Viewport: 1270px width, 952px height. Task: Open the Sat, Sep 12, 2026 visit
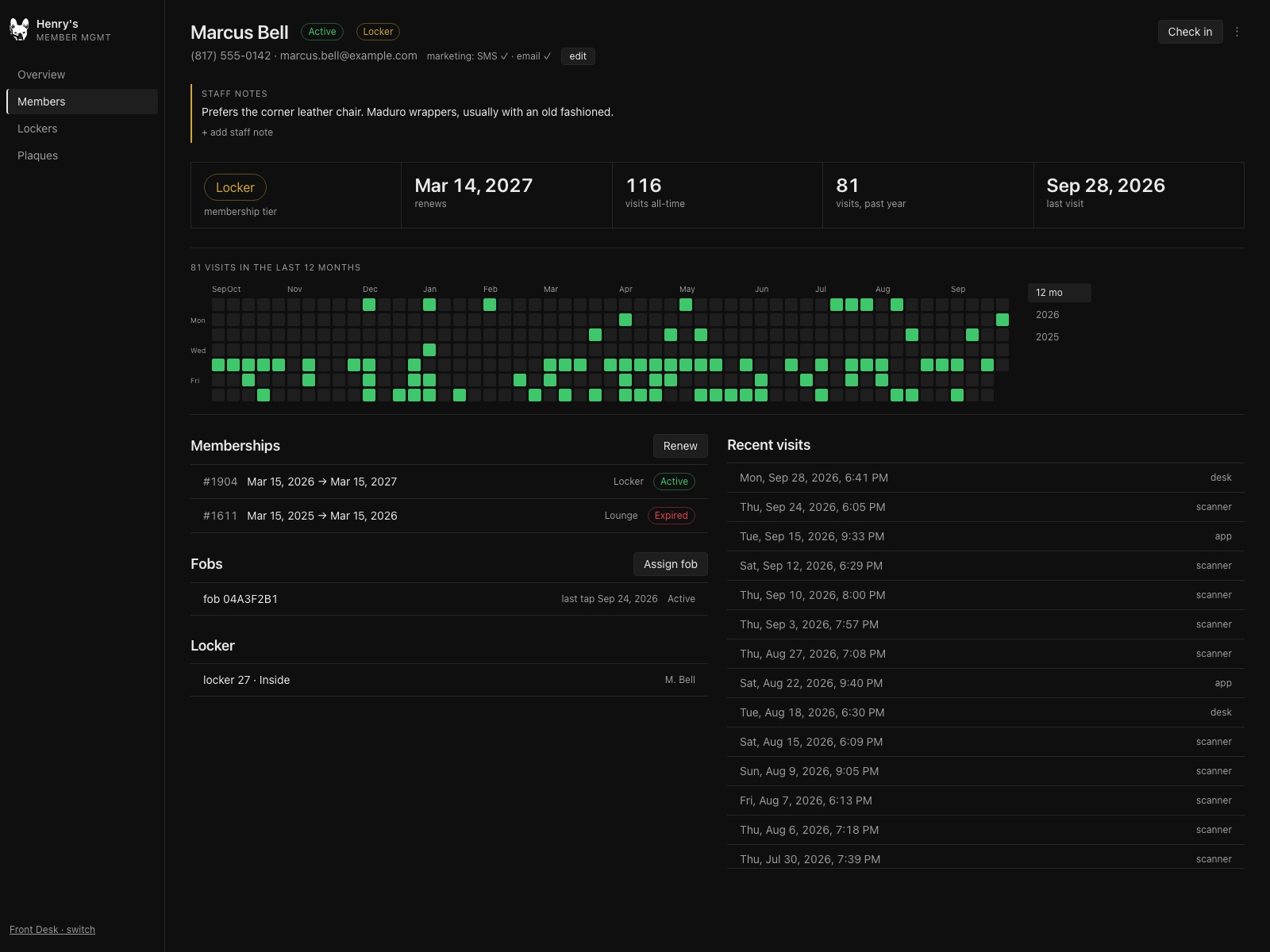click(x=986, y=566)
